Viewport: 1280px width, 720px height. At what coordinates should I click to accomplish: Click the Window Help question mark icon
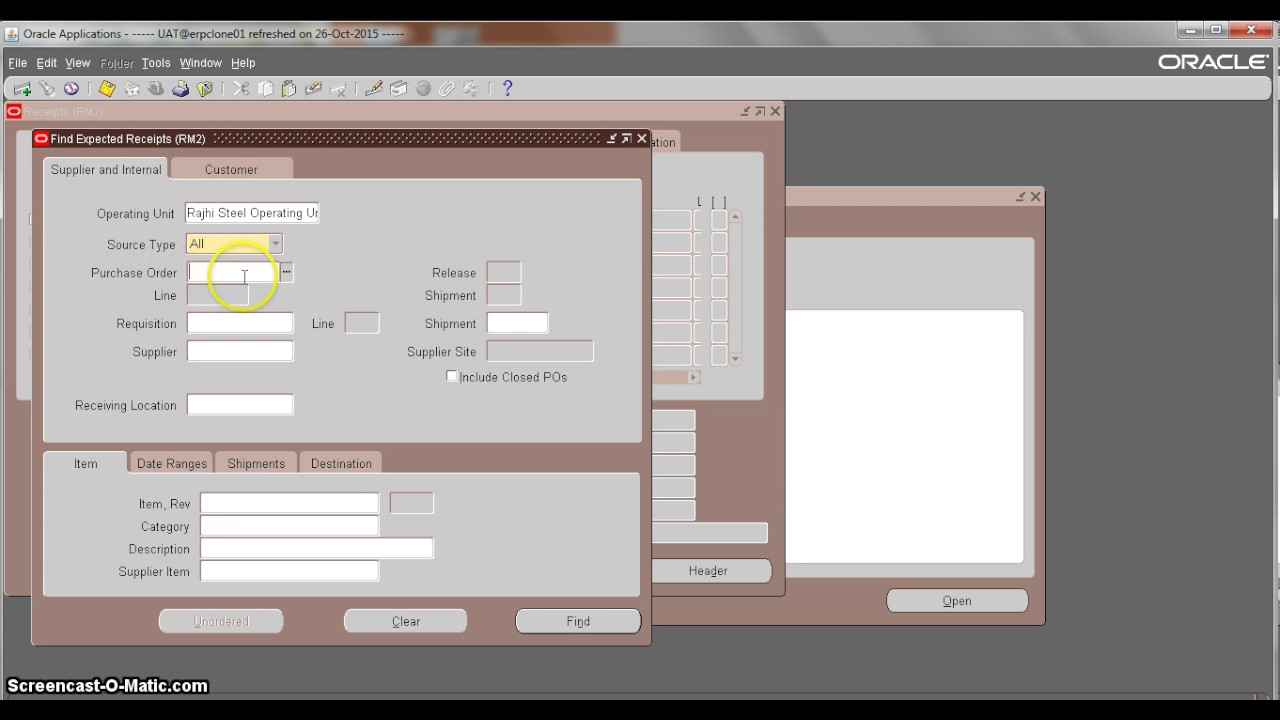click(507, 89)
